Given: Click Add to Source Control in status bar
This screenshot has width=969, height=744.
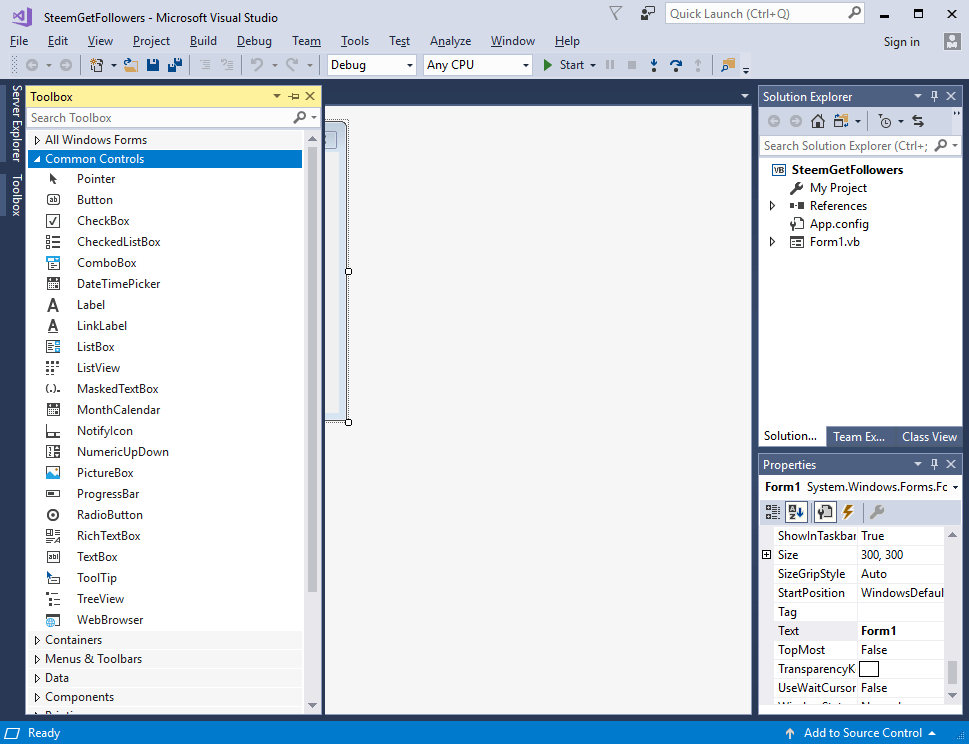Looking at the screenshot, I should [862, 733].
